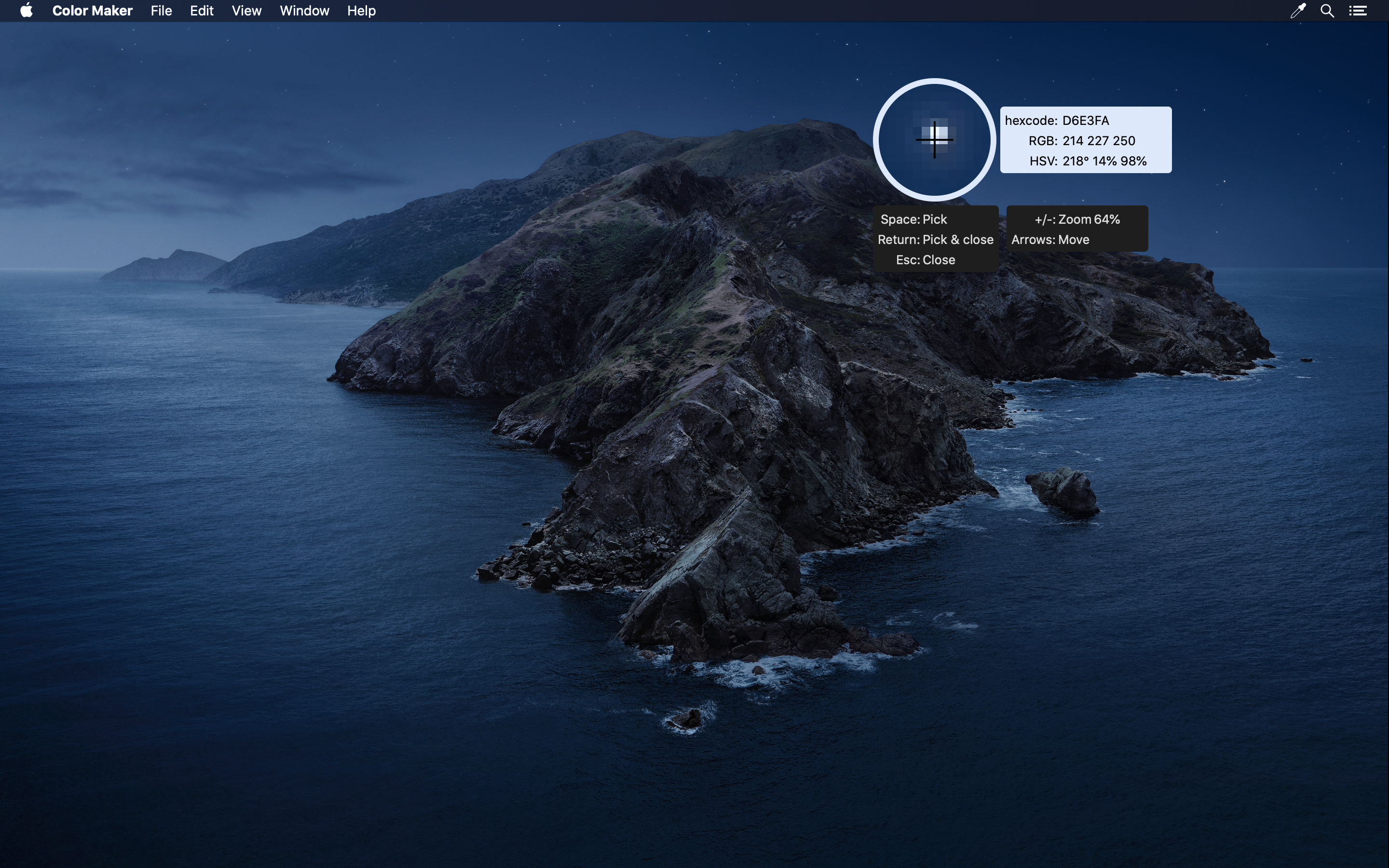
Task: Open the Help menu
Action: (x=361, y=11)
